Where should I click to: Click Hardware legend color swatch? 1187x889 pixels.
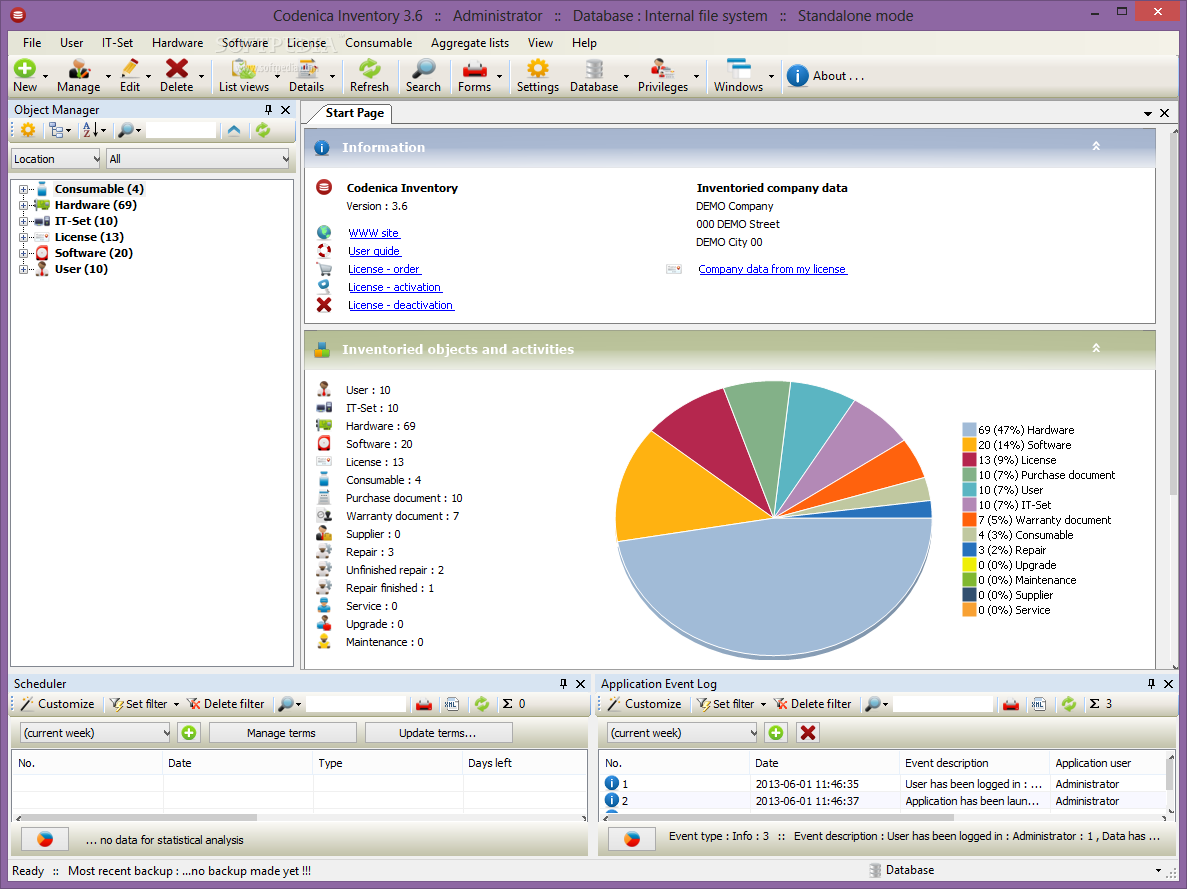pos(969,430)
